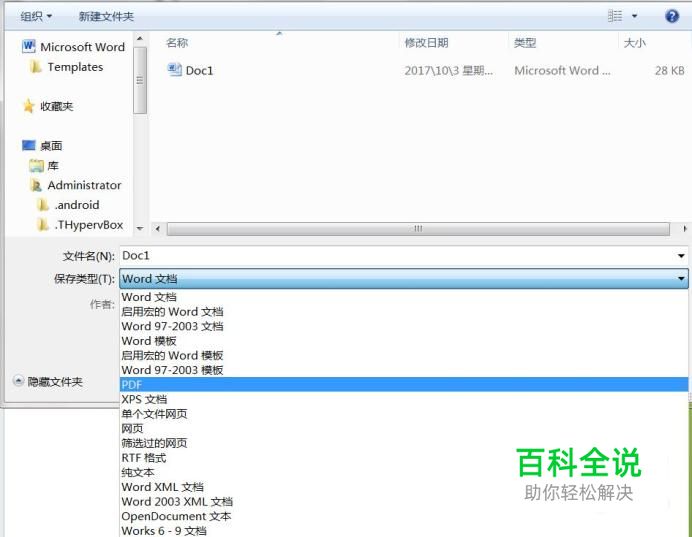This screenshot has width=692, height=537.
Task: Click the Administrator user folder icon
Action: coord(36,185)
